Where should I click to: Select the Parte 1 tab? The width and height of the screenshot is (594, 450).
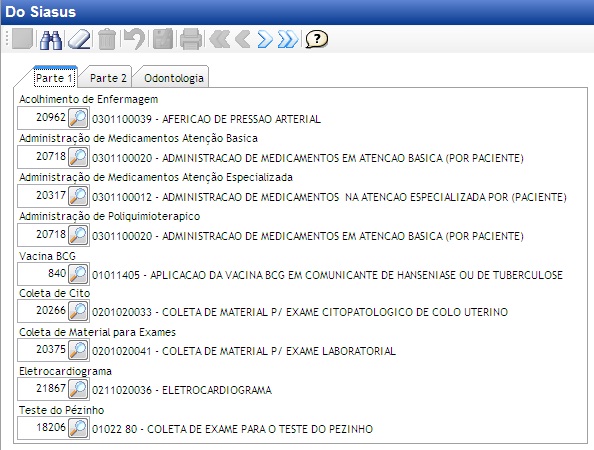[54, 78]
